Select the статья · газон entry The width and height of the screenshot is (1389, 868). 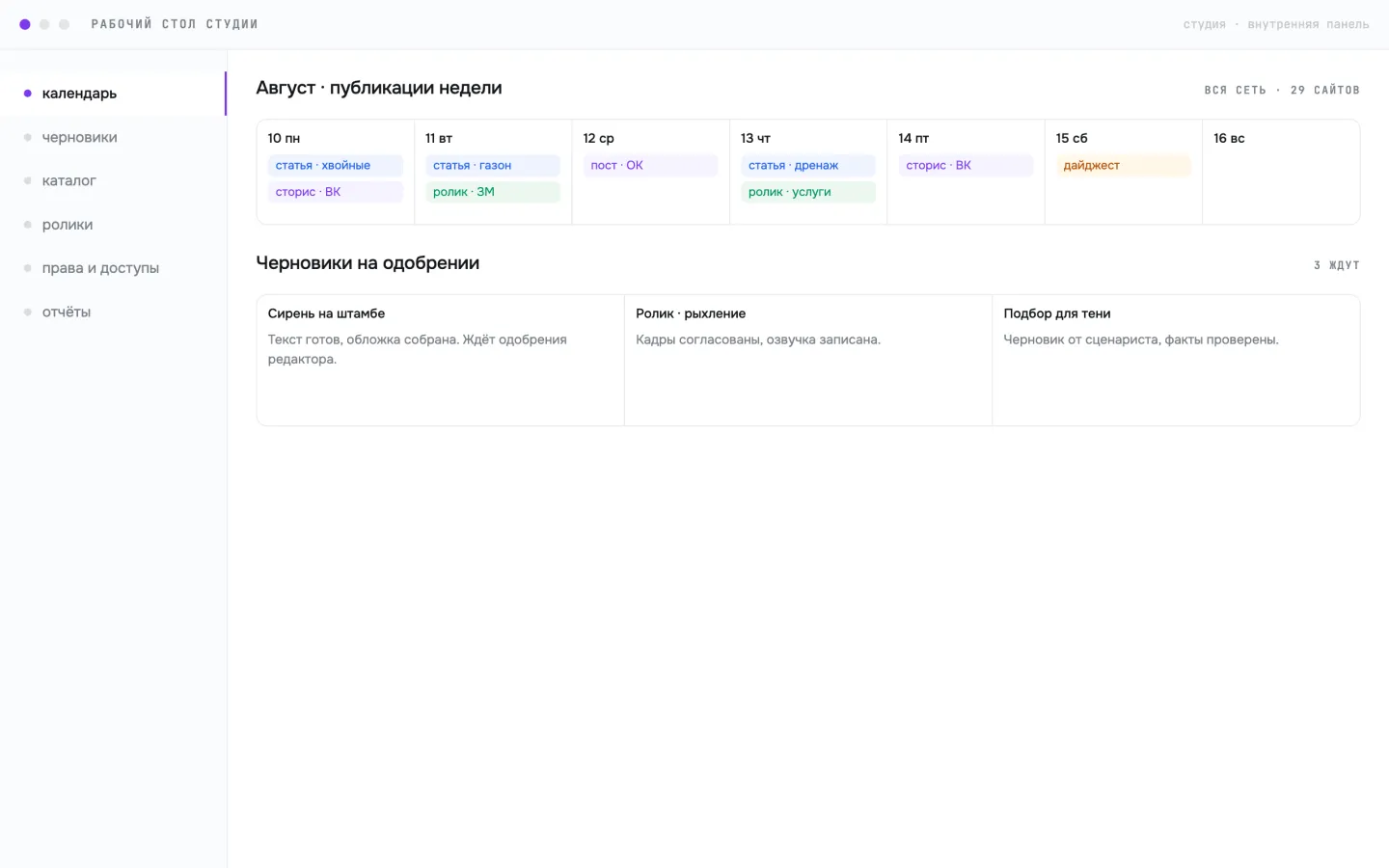[x=492, y=165]
